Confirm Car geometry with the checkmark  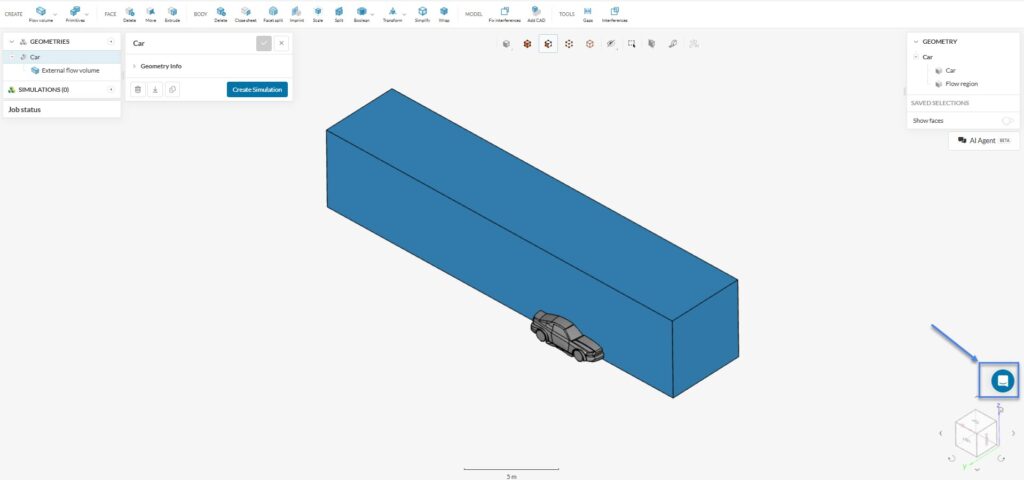(264, 43)
